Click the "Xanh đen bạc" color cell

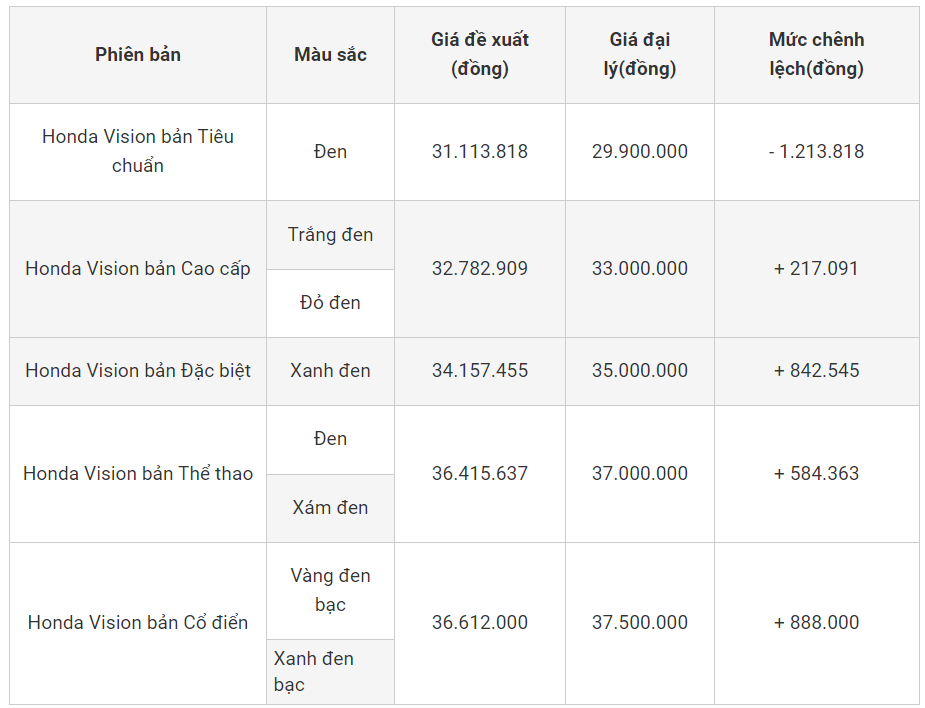point(314,672)
